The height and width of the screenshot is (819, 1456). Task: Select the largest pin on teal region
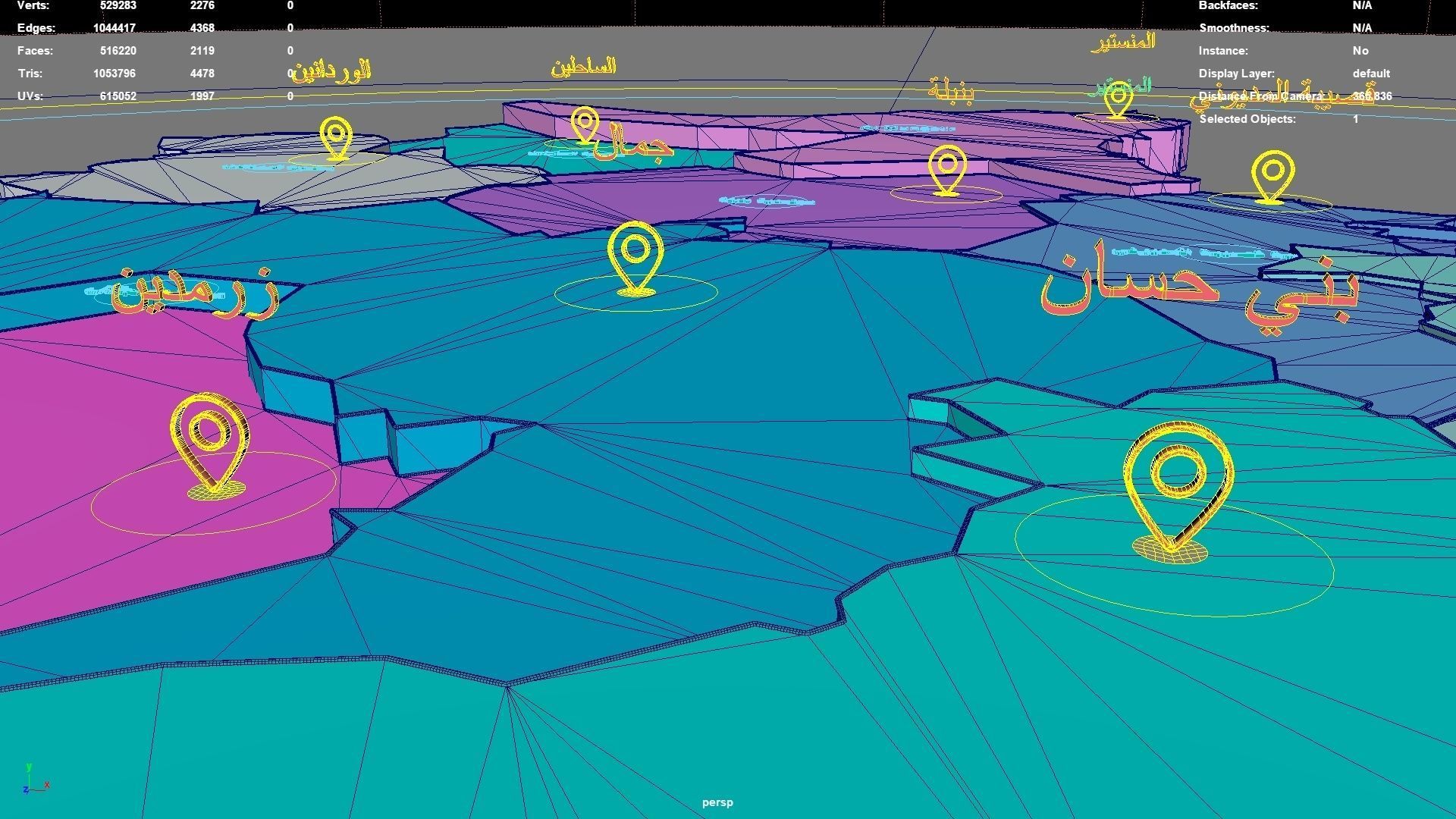1178,494
